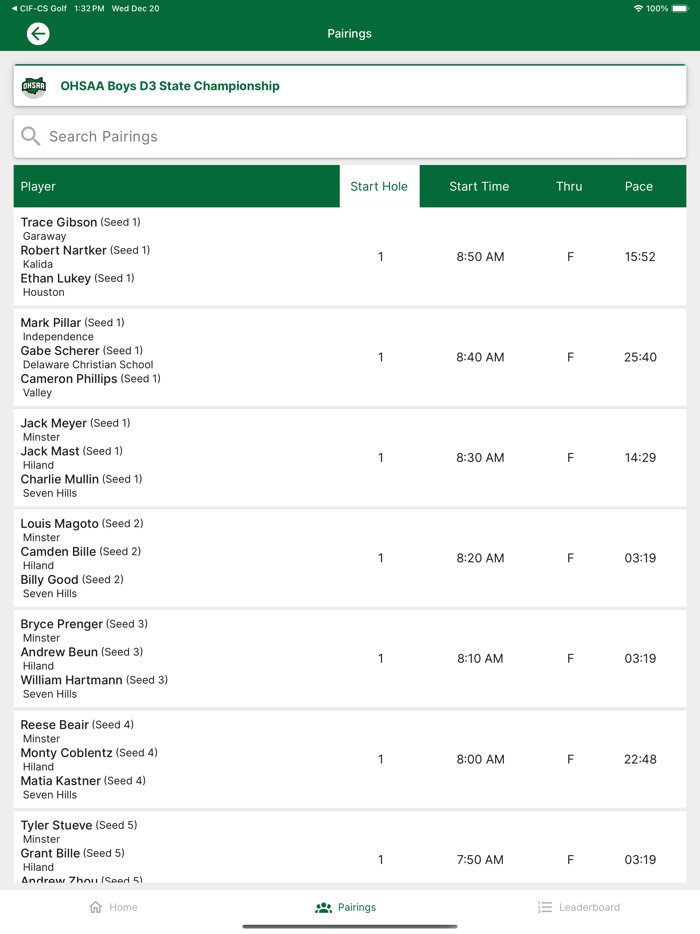700x934 pixels.
Task: Open OHSAA Boys D3 State Championship
Action: 170,86
